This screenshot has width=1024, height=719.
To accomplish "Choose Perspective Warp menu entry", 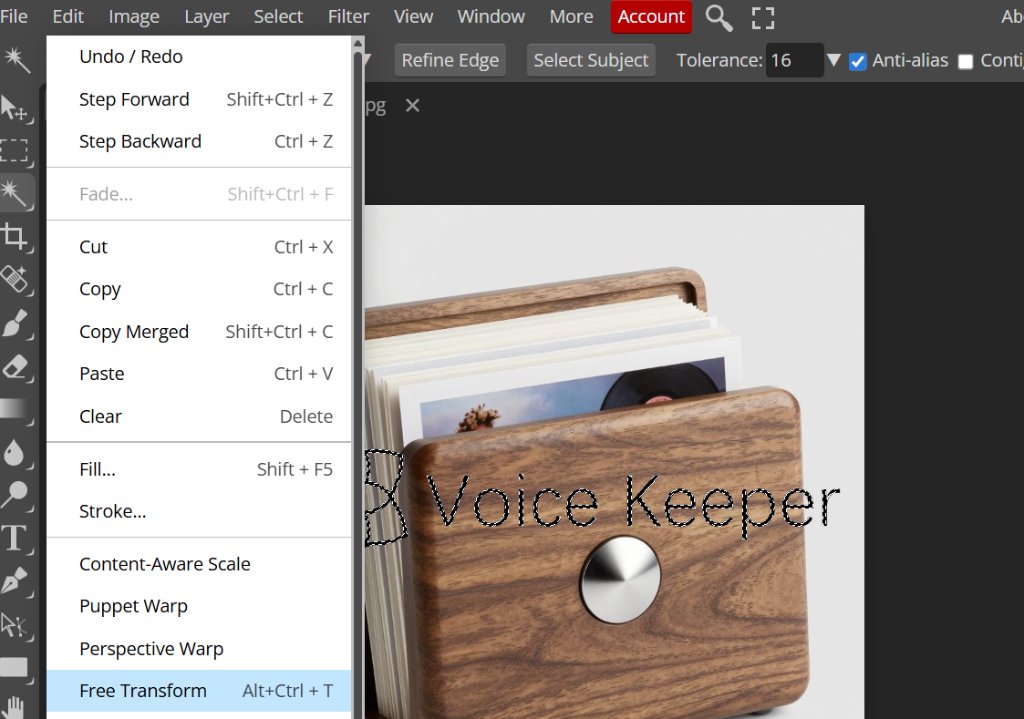I will pyautogui.click(x=199, y=648).
